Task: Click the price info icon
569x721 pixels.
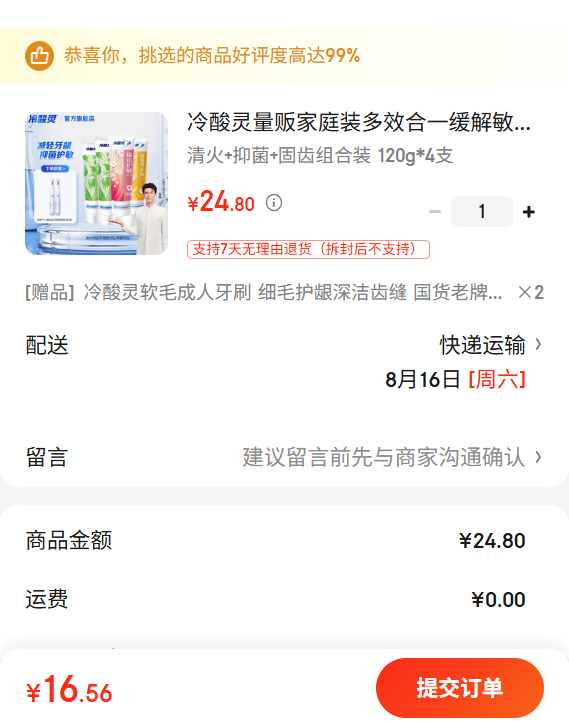Action: tap(274, 202)
